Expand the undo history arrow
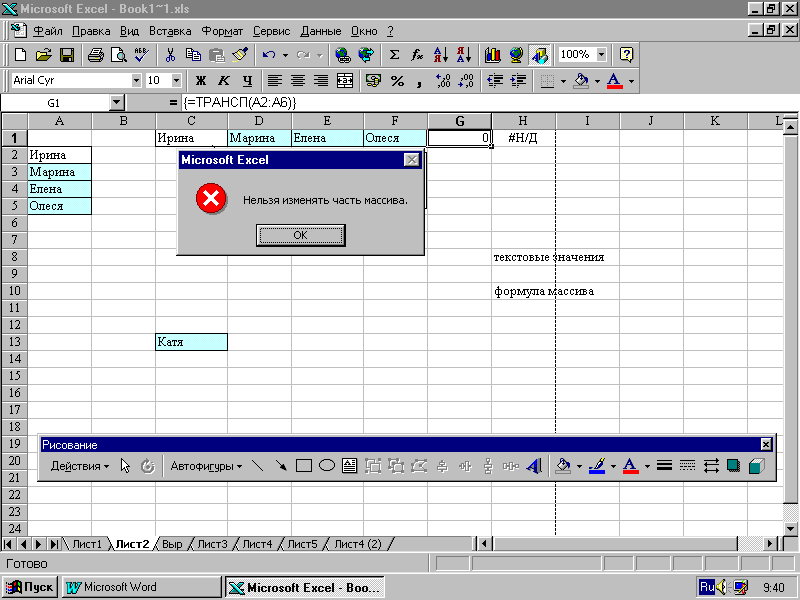Image resolution: width=800 pixels, height=600 pixels. (285, 55)
